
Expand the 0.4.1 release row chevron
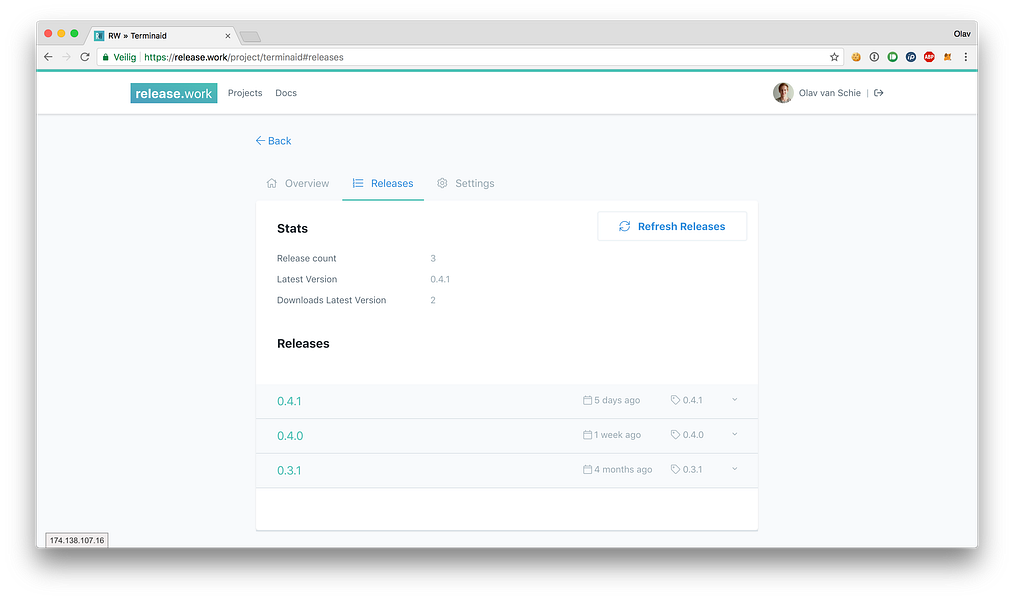coord(735,400)
